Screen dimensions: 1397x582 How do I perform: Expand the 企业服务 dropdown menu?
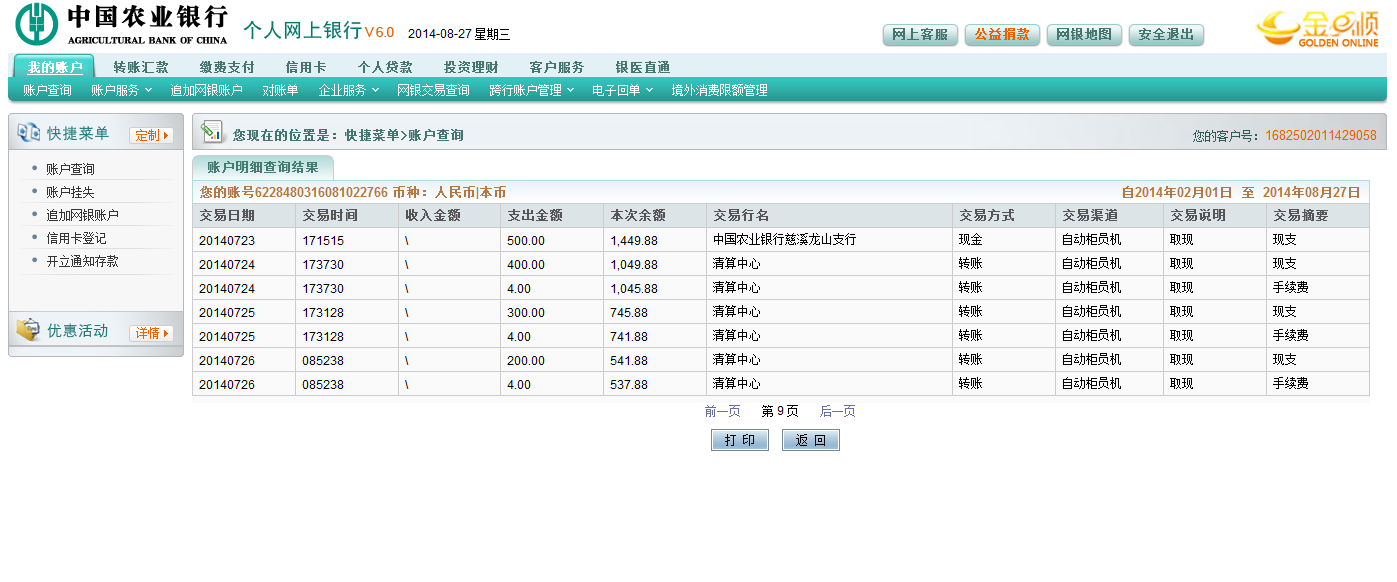click(x=348, y=90)
